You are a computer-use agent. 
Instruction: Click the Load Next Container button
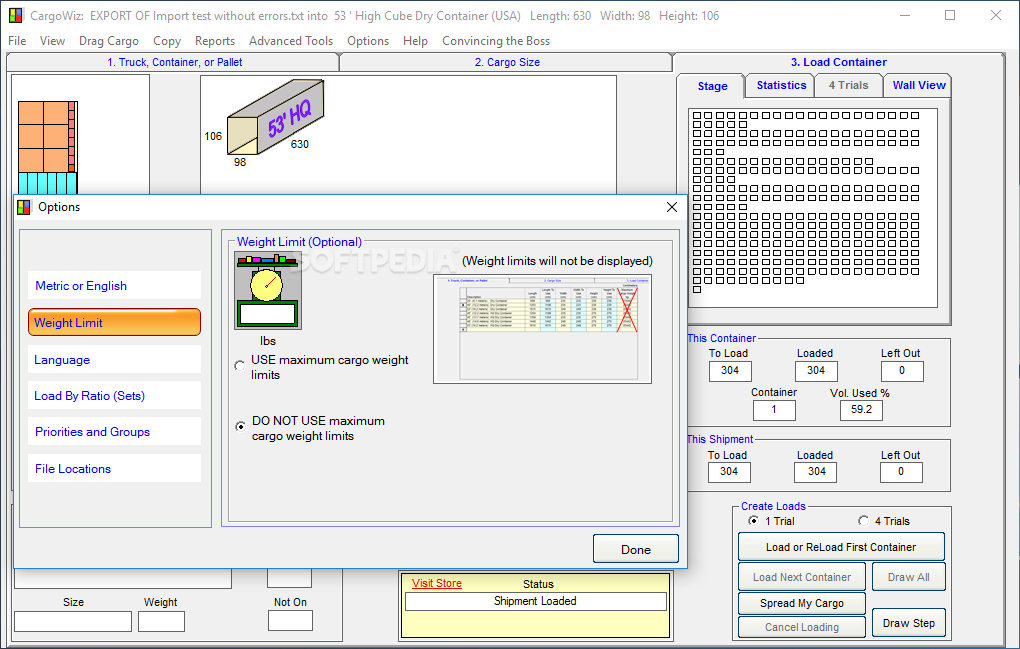click(801, 577)
